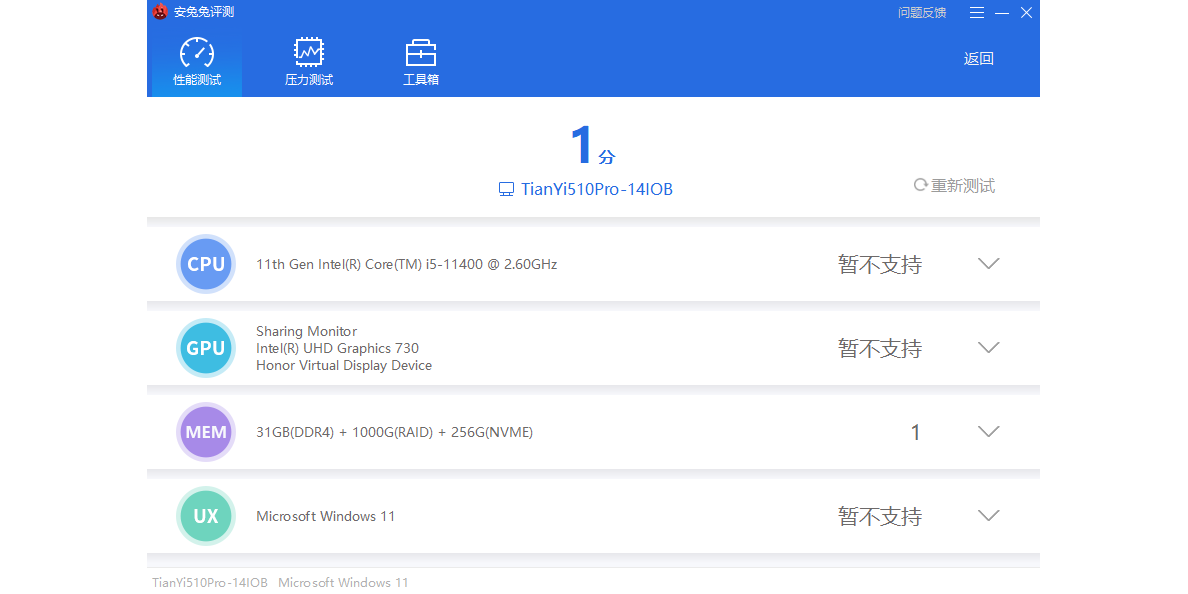Expand the CPU score details chevron
Screen dimensions: 1188x594
tap(988, 264)
